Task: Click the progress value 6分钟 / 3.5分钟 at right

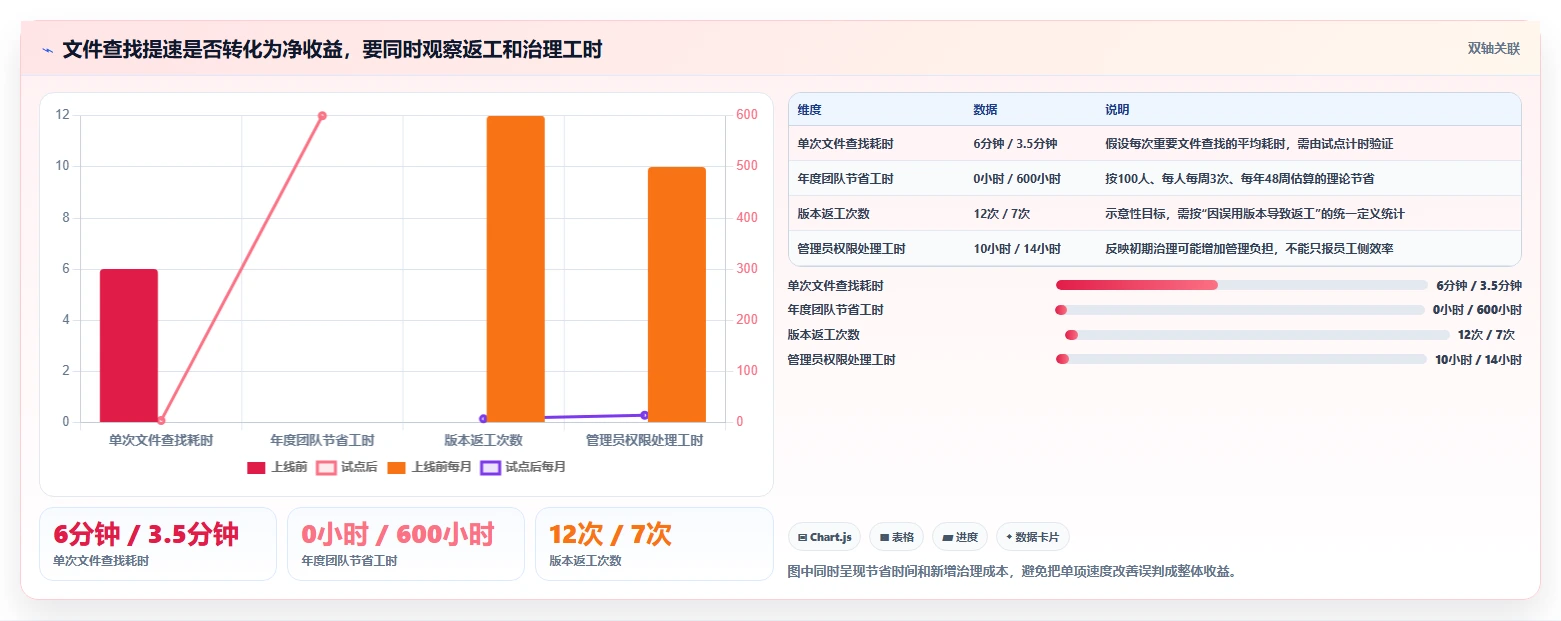Action: pos(1479,286)
